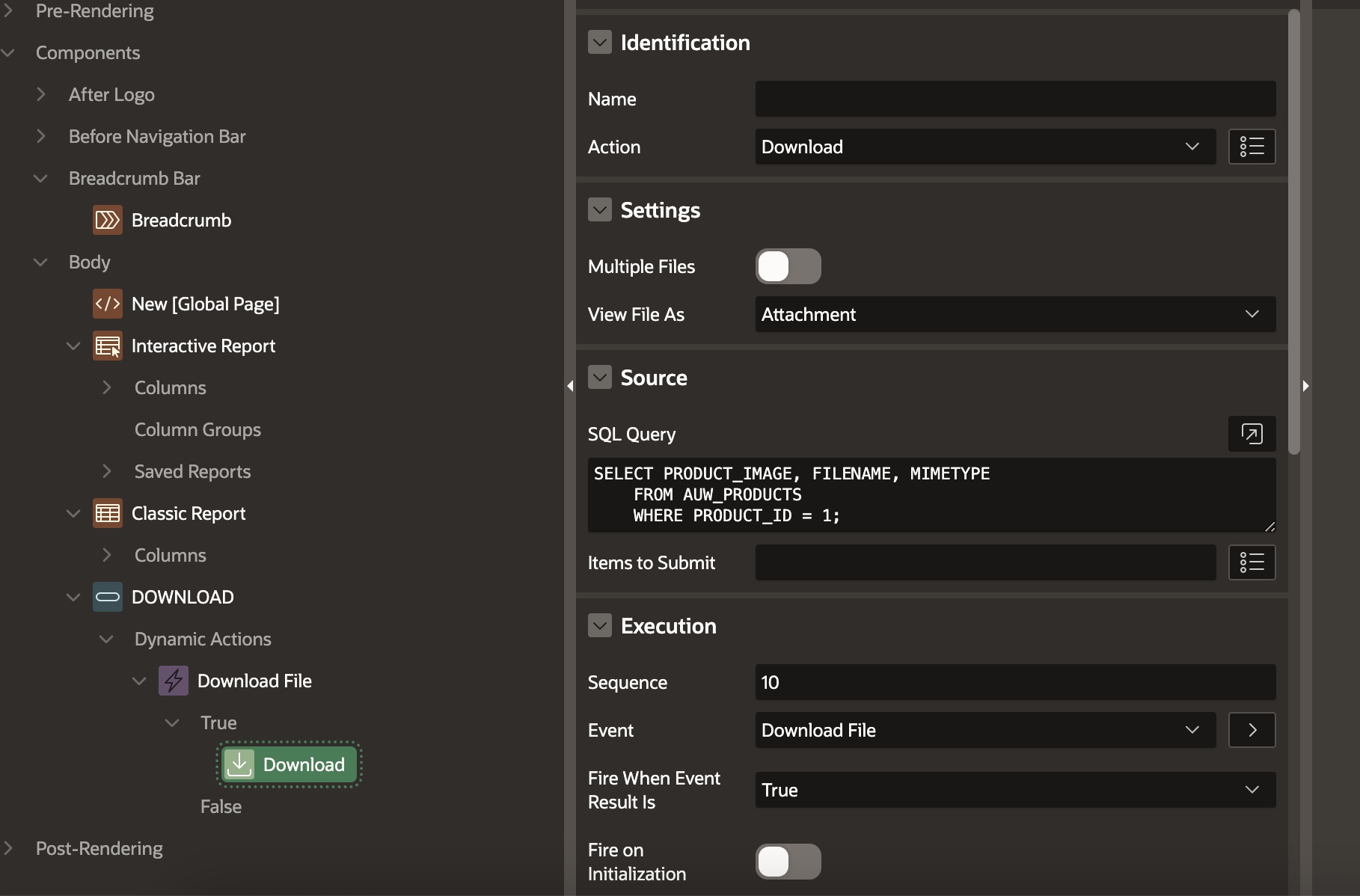Click the Breadcrumb region icon
1360x896 pixels.
coord(107,220)
